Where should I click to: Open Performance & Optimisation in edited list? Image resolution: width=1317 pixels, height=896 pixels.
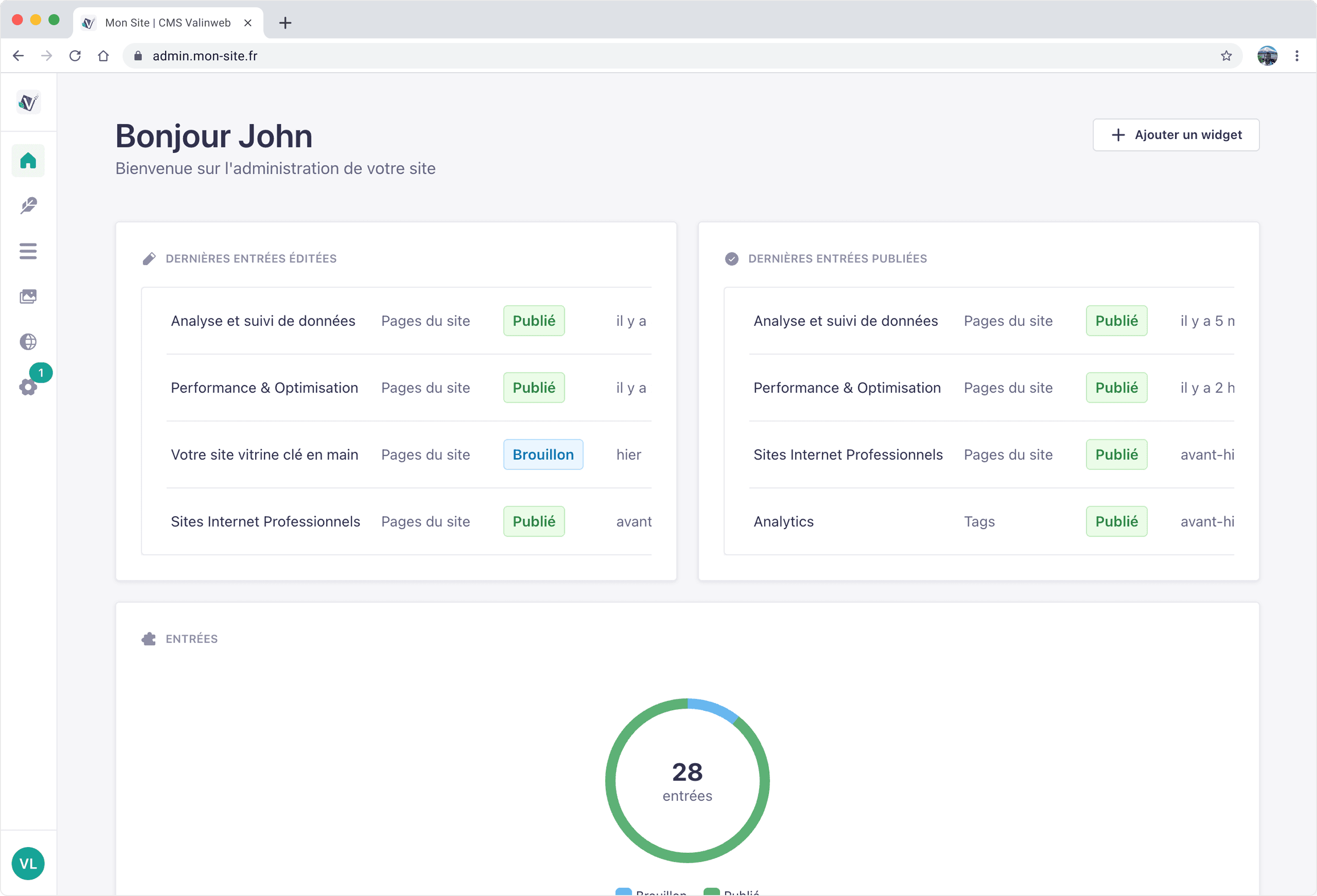(x=265, y=387)
